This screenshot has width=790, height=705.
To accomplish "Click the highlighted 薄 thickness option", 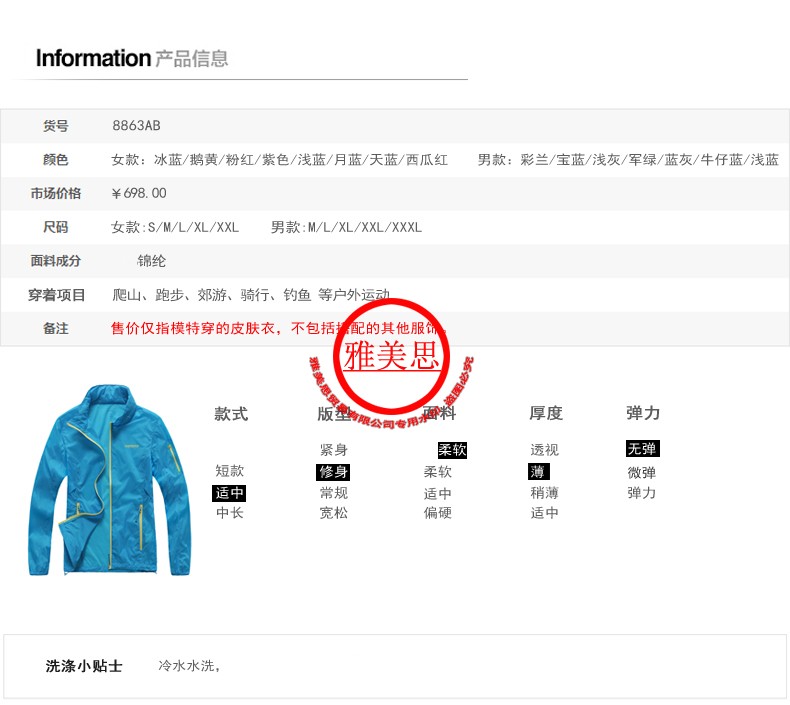I will [x=539, y=472].
